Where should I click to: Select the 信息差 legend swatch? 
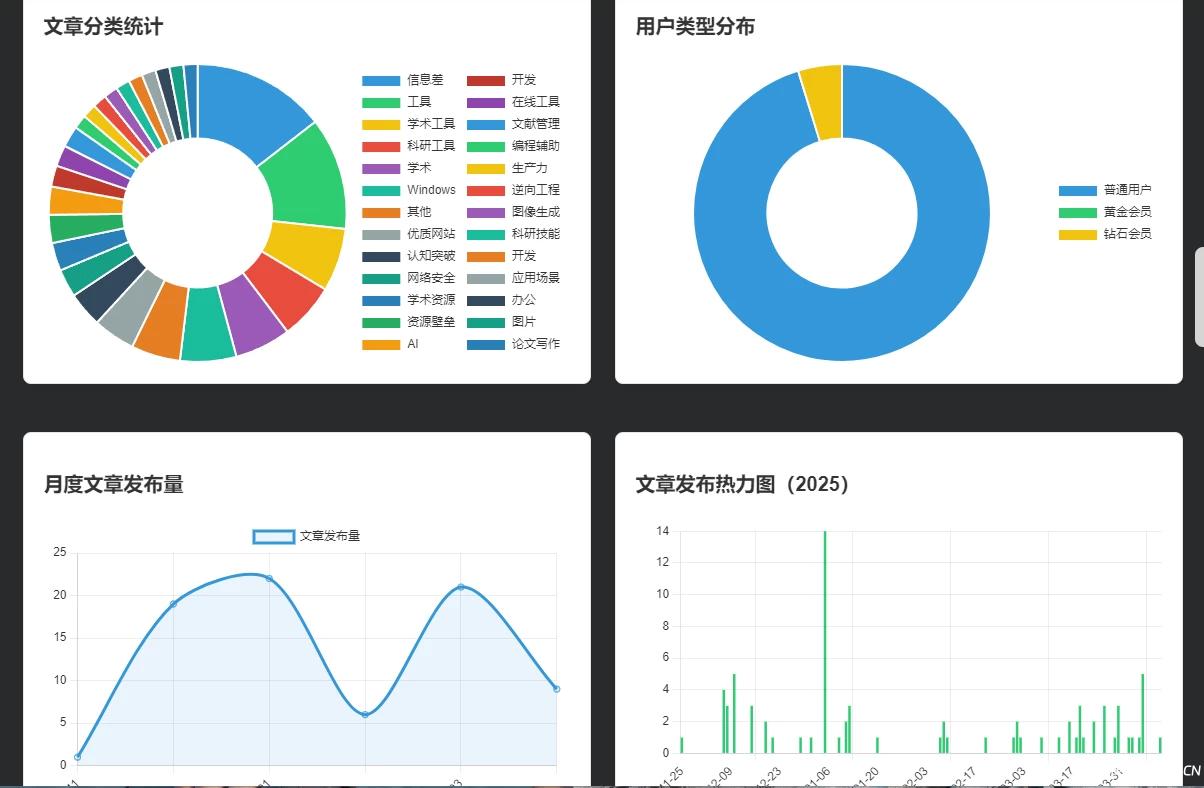tap(381, 80)
